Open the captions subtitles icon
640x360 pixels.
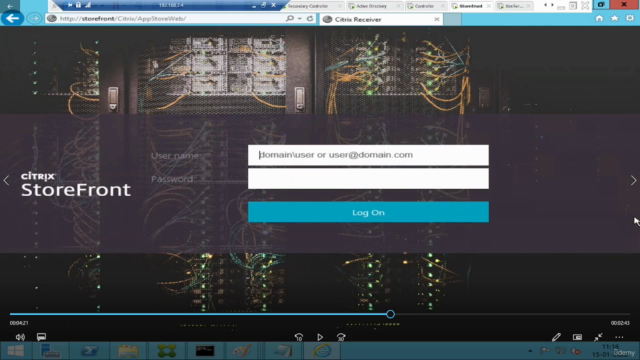point(41,337)
